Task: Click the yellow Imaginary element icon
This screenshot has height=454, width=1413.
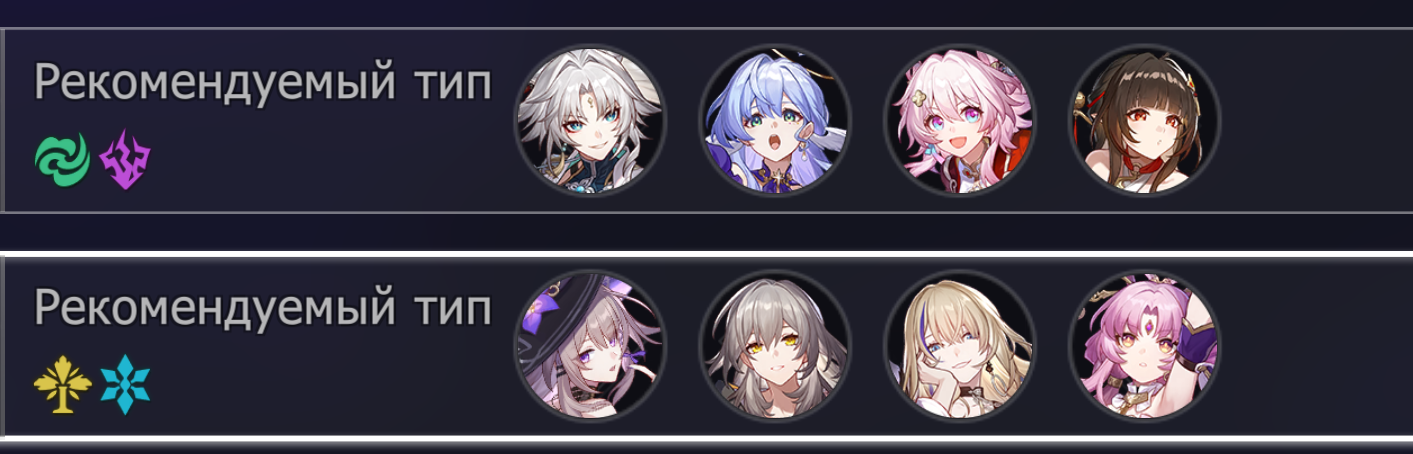Action: tap(56, 384)
